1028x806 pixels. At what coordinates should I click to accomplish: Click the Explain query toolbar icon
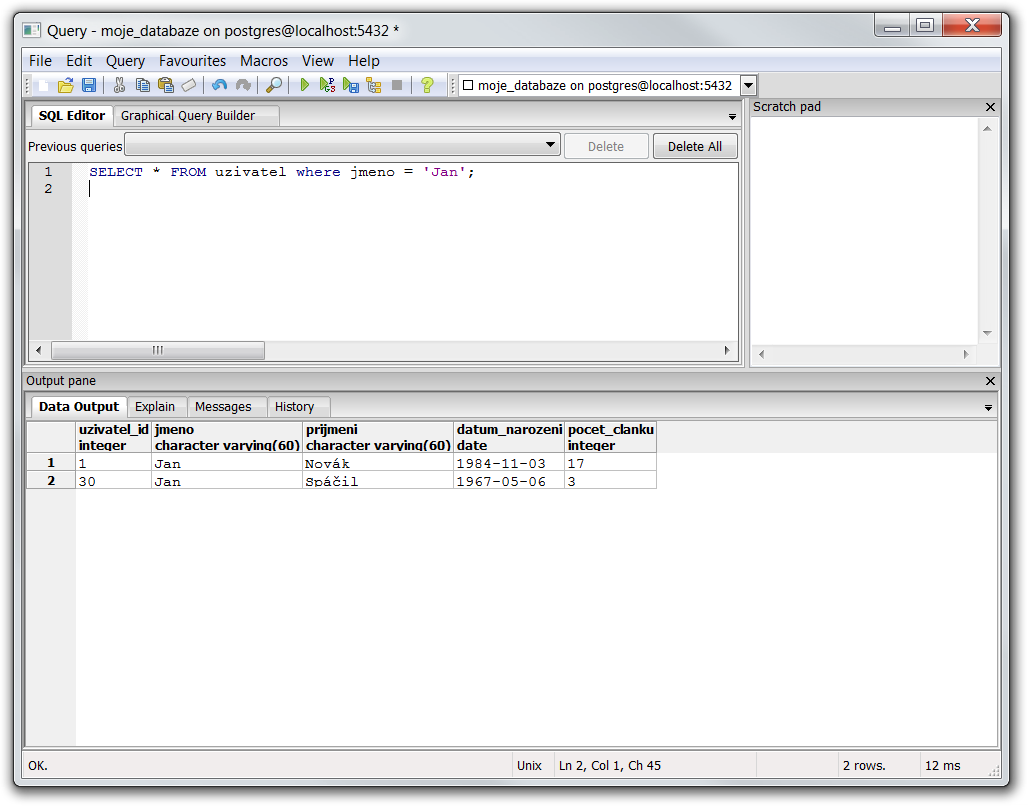(x=373, y=86)
